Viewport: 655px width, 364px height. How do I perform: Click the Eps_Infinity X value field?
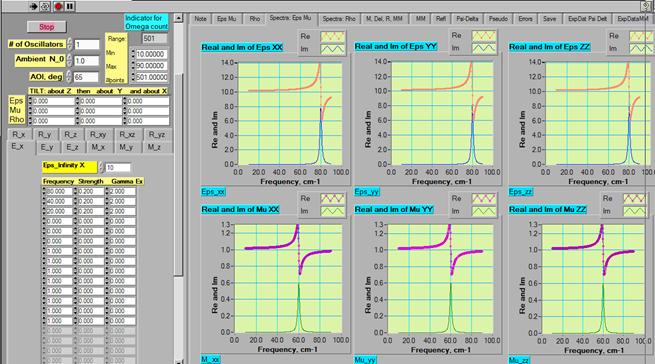tap(118, 168)
